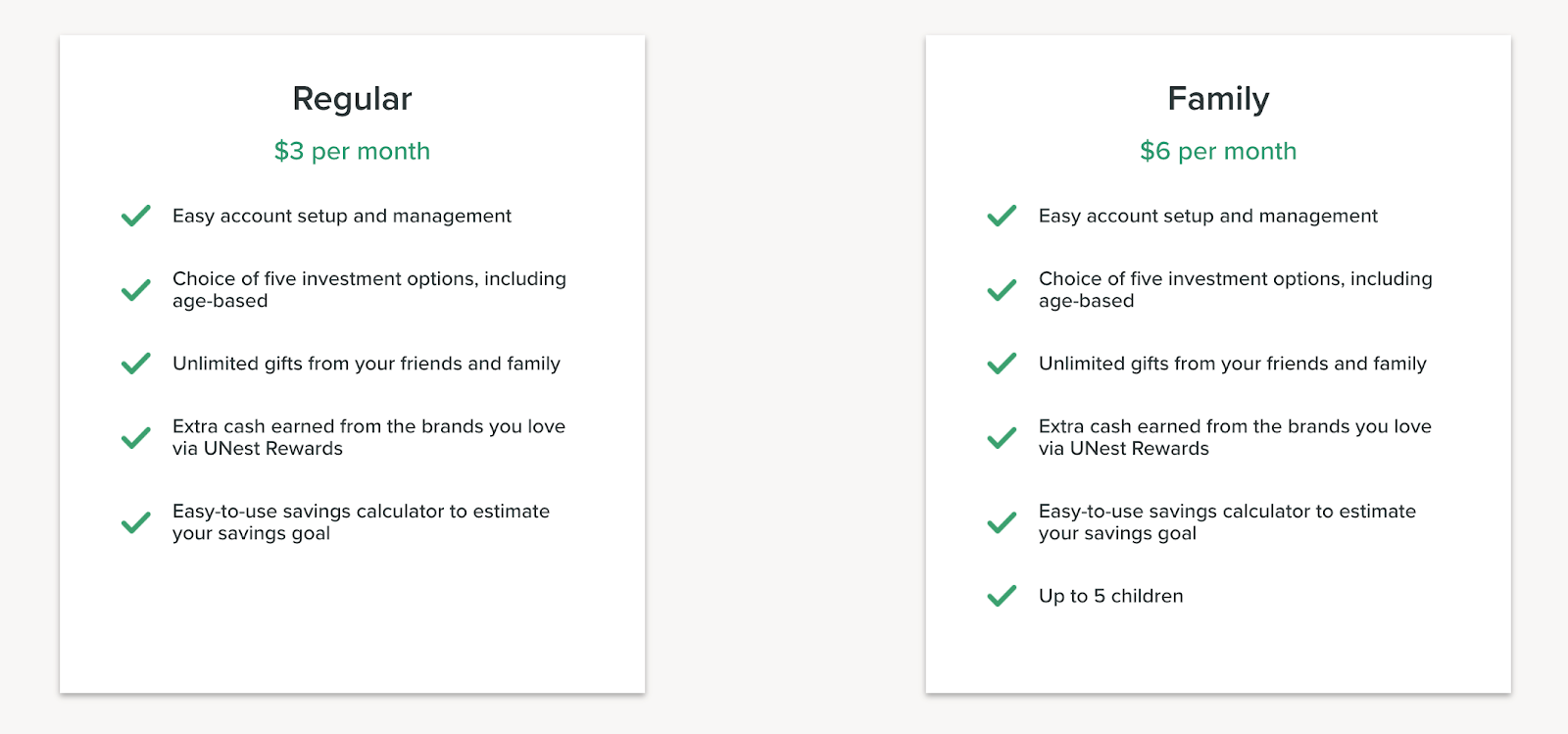Click Regular plan's Unlimited gifts feature text
Screen dimensions: 1568x734
(367, 364)
